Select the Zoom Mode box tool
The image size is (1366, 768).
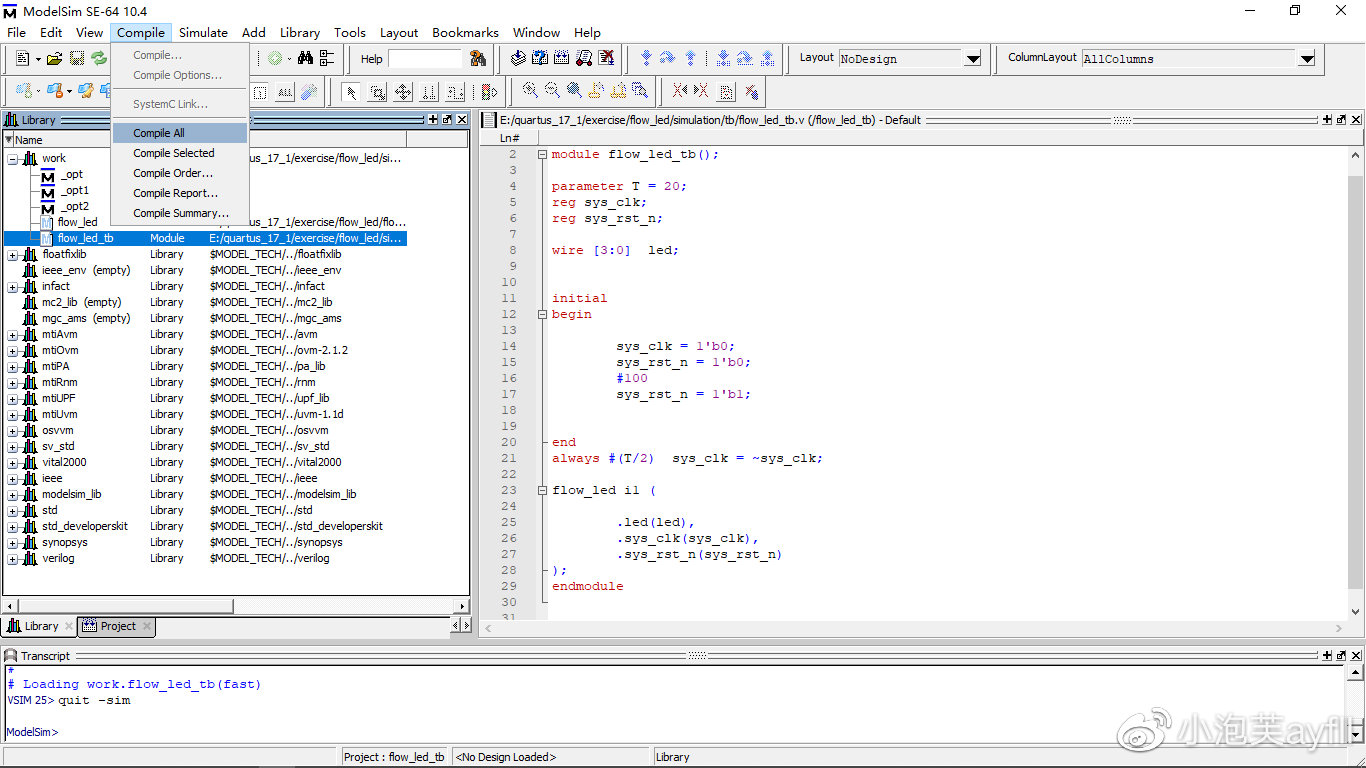pos(377,92)
